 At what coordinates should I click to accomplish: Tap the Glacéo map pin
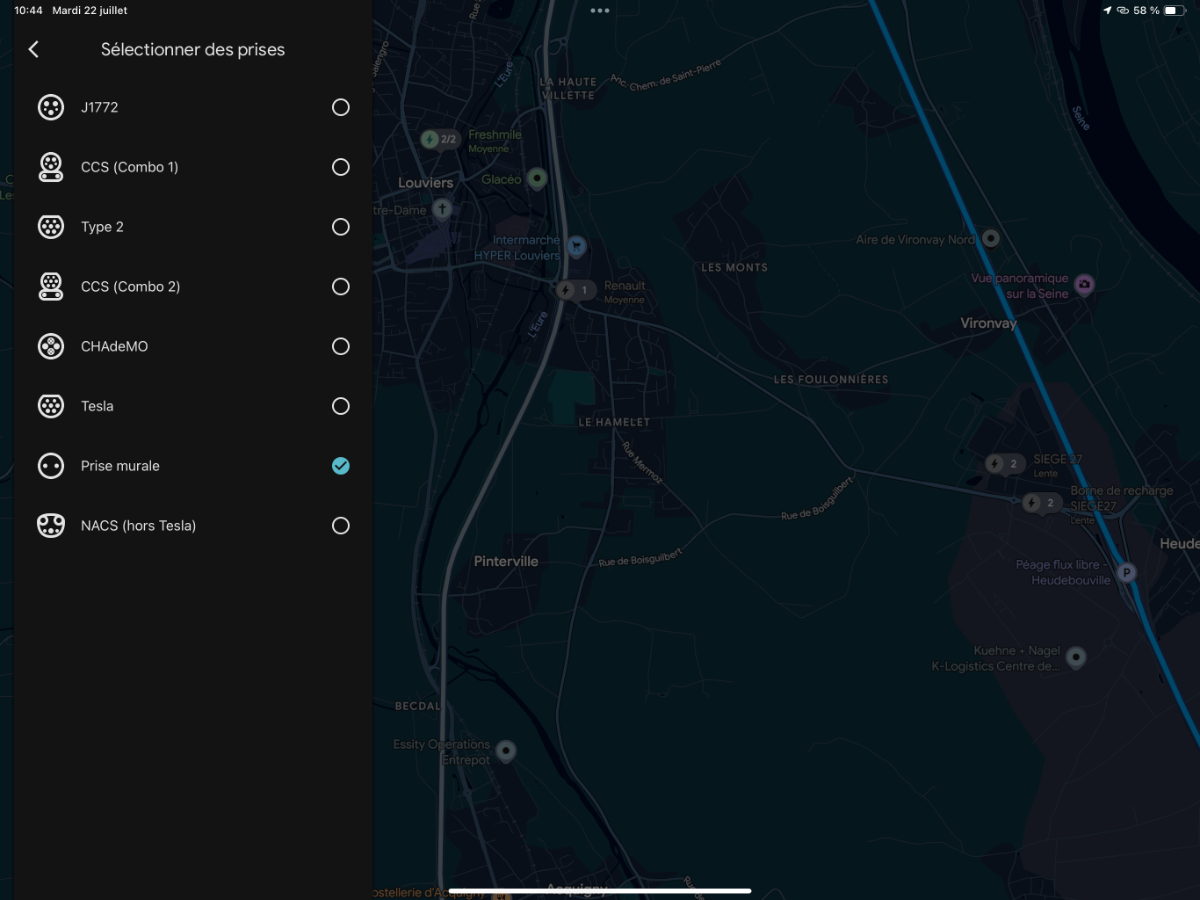pos(537,179)
